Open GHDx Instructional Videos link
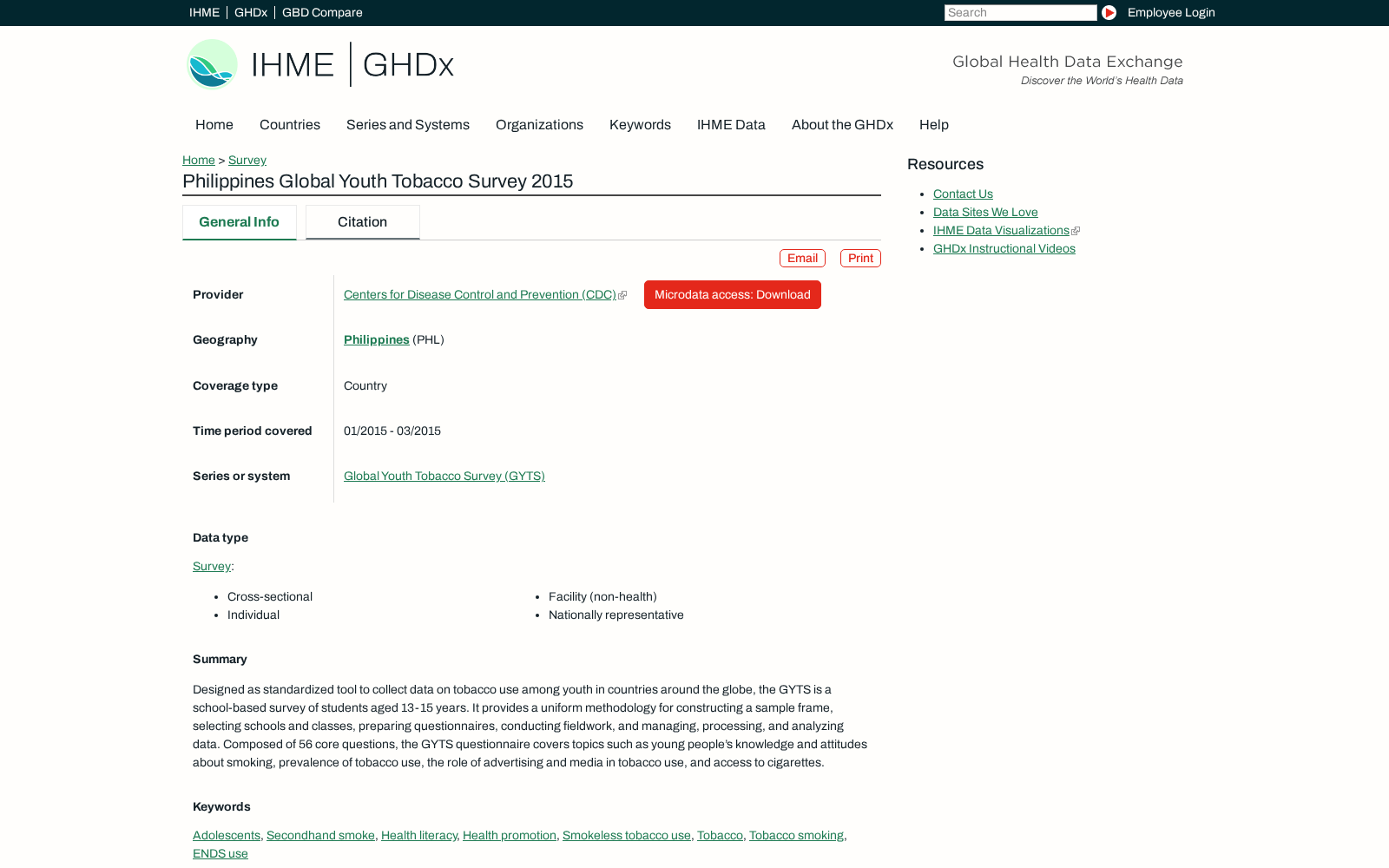This screenshot has height=868, width=1389. click(1004, 248)
